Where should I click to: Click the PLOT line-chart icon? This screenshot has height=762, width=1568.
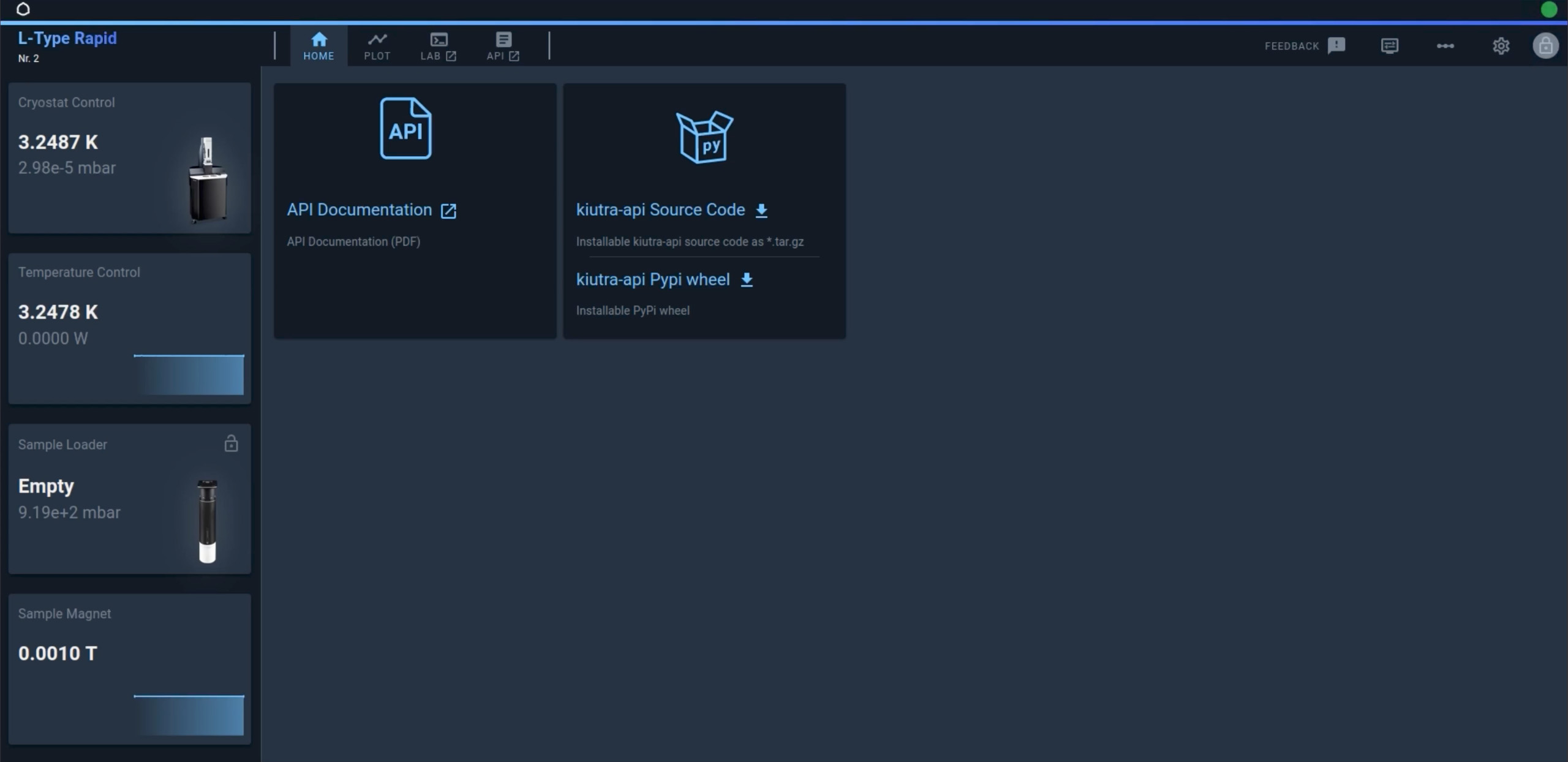(377, 40)
